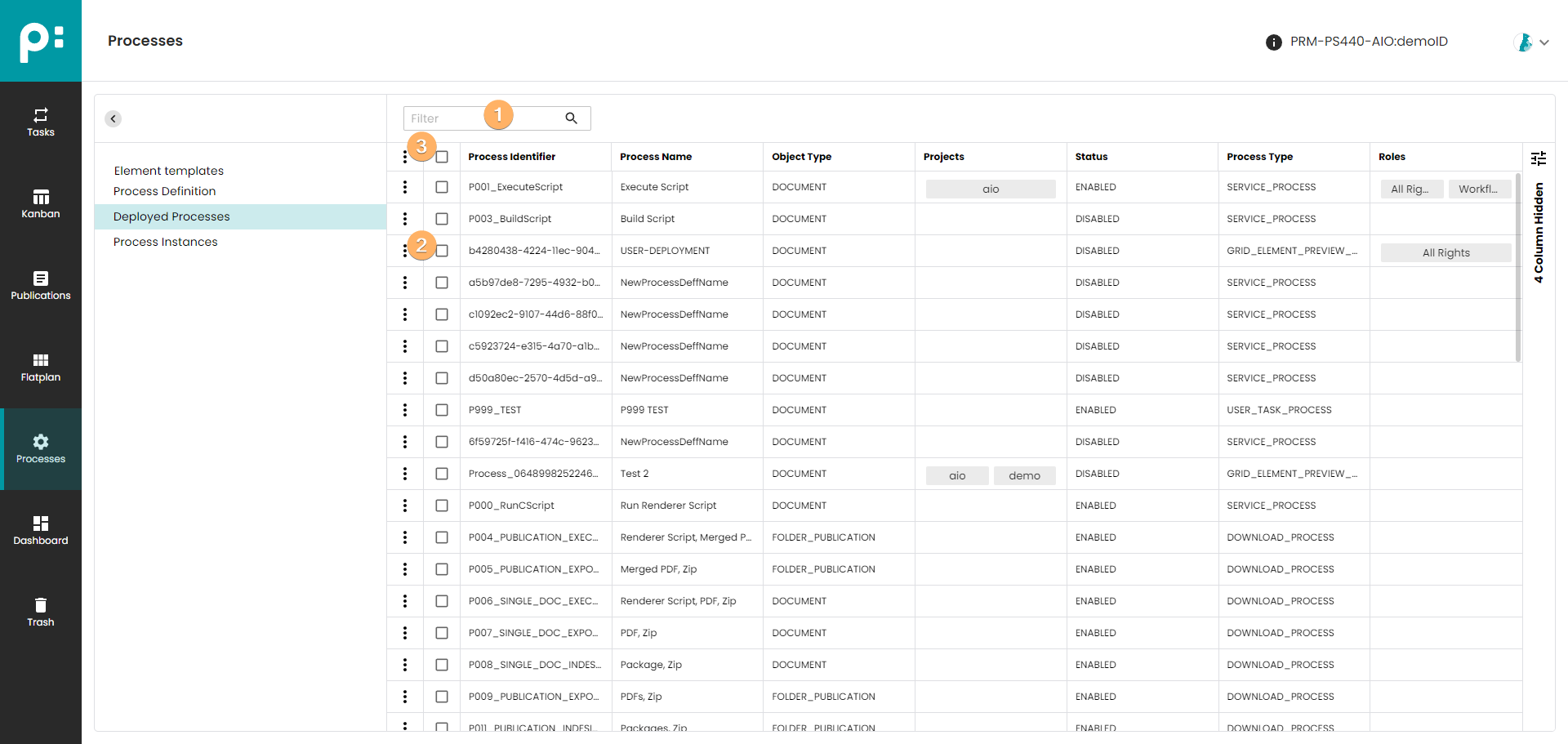Switch to the Flatplan view
The width and height of the screenshot is (1568, 744).
[x=41, y=367]
